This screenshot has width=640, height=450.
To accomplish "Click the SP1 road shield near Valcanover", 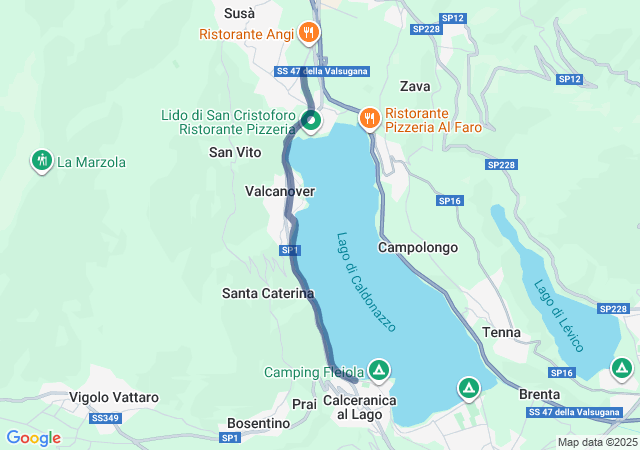I will [x=290, y=250].
